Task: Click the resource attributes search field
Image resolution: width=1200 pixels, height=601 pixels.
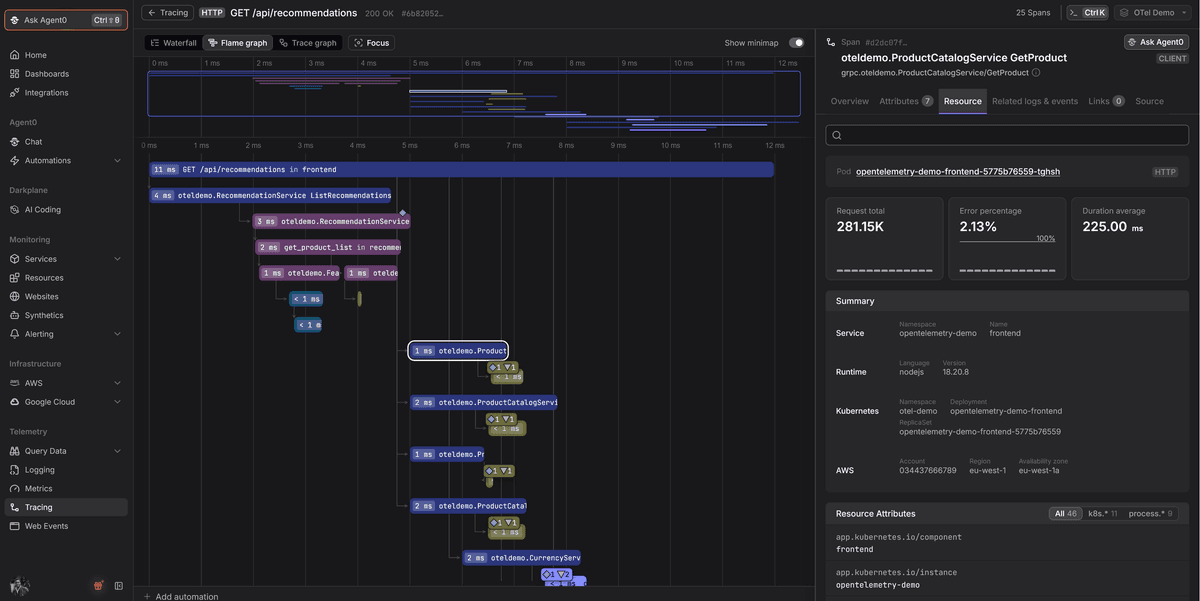Action: tap(1007, 135)
